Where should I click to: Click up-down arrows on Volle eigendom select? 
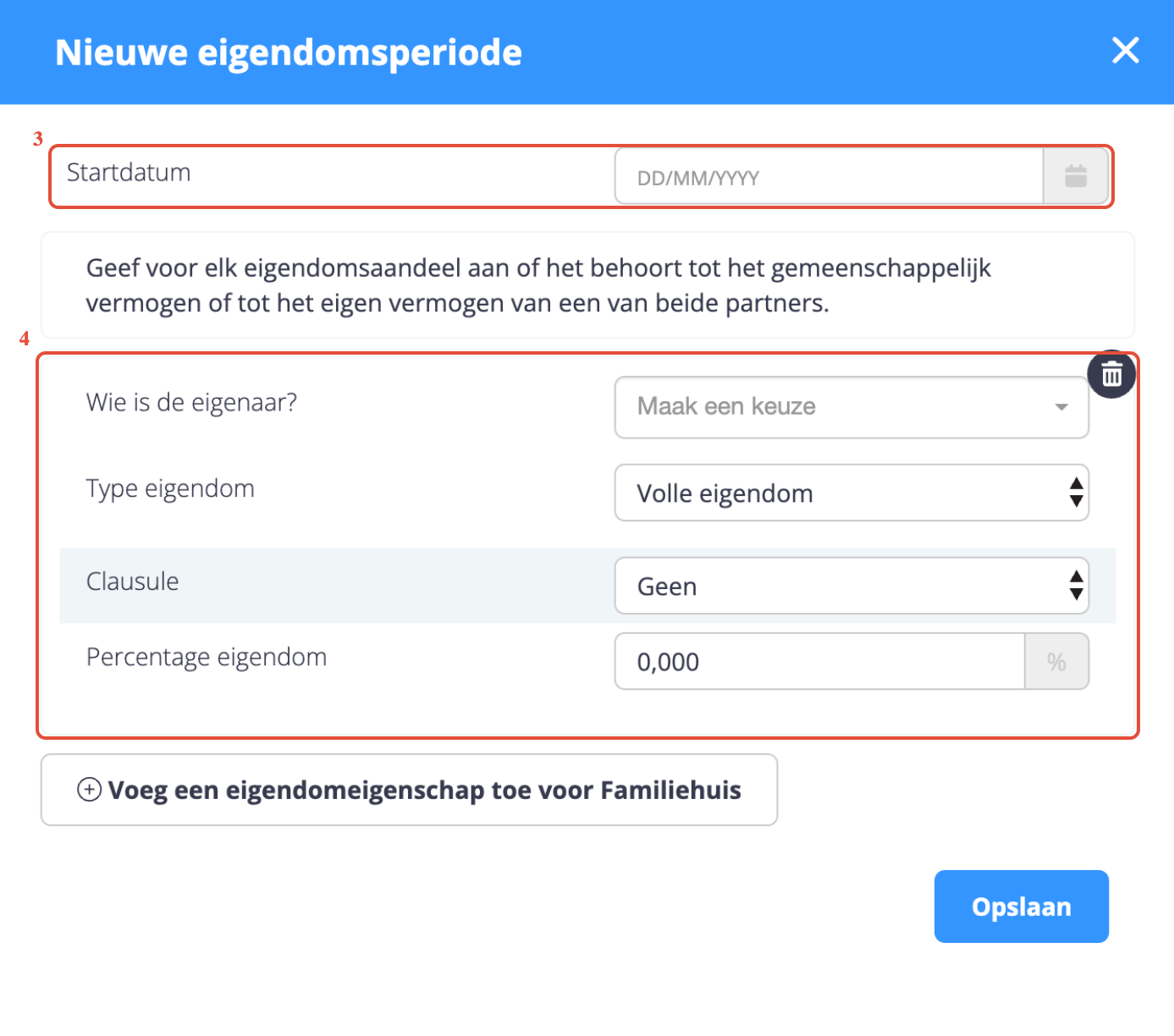coord(1076,493)
